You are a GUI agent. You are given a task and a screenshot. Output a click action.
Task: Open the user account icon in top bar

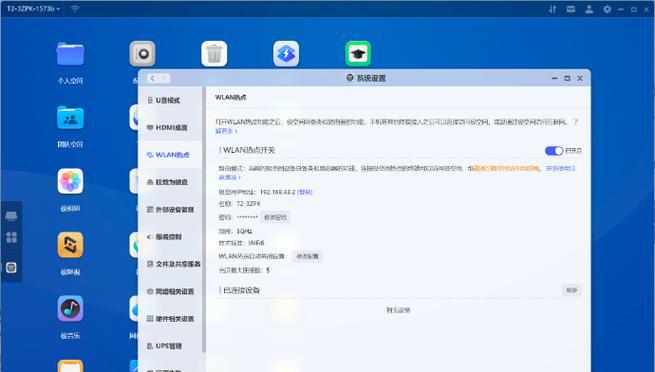pos(589,9)
